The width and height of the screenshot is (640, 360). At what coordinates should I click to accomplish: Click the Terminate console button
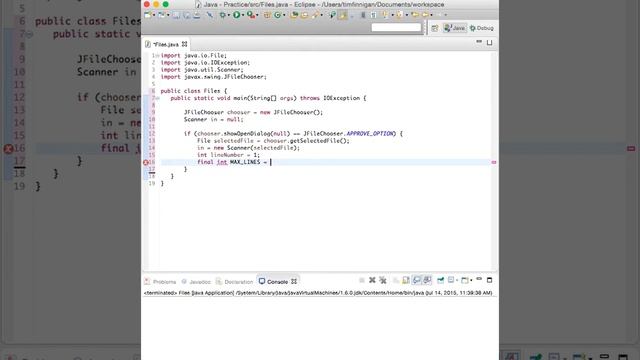(x=362, y=280)
